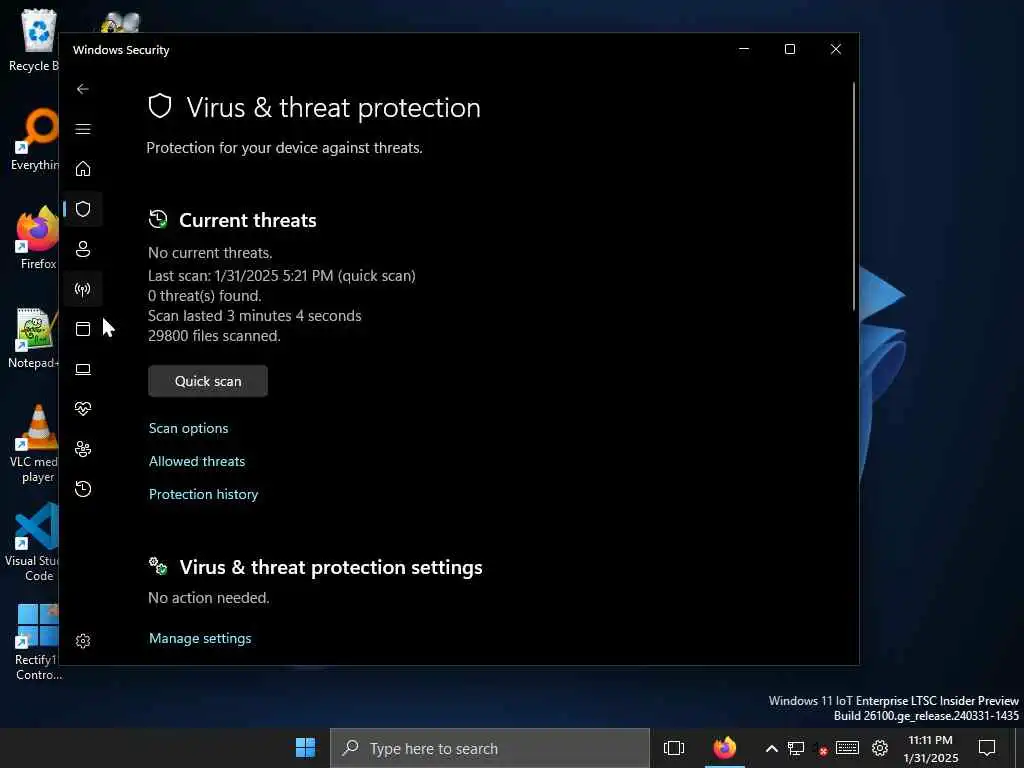Click the 'Scan lasted 3 minutes 4 seconds' text
The image size is (1024, 768).
[255, 316]
